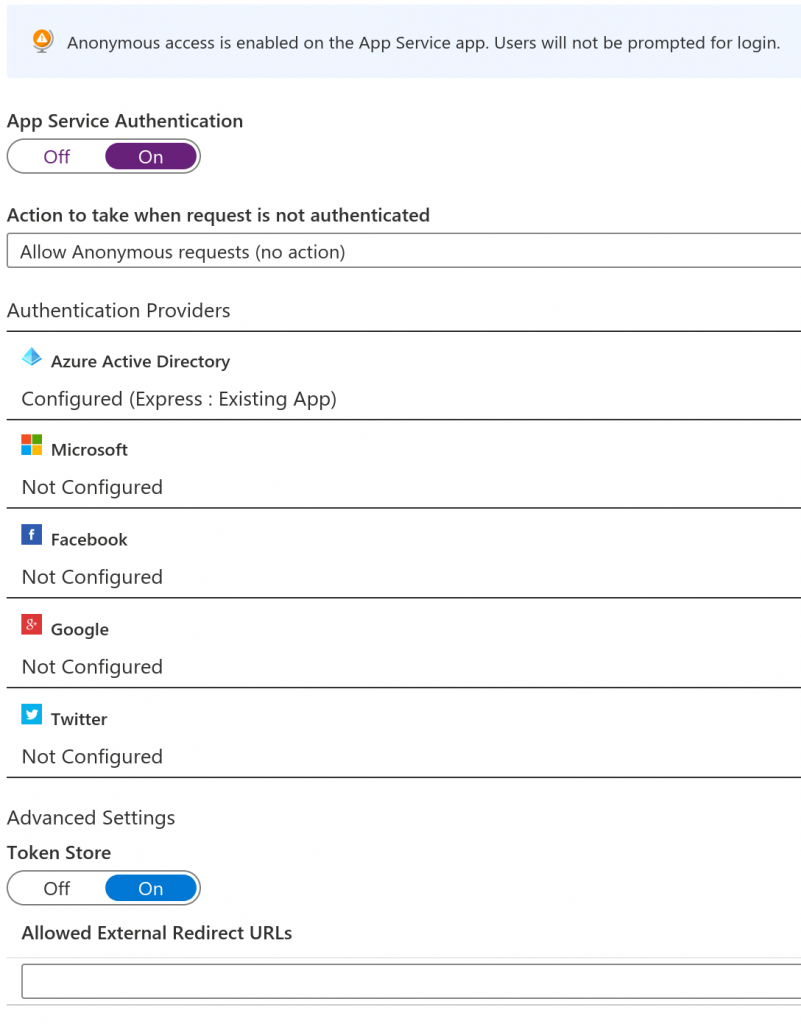Click the Facebook logo icon

click(x=31, y=535)
